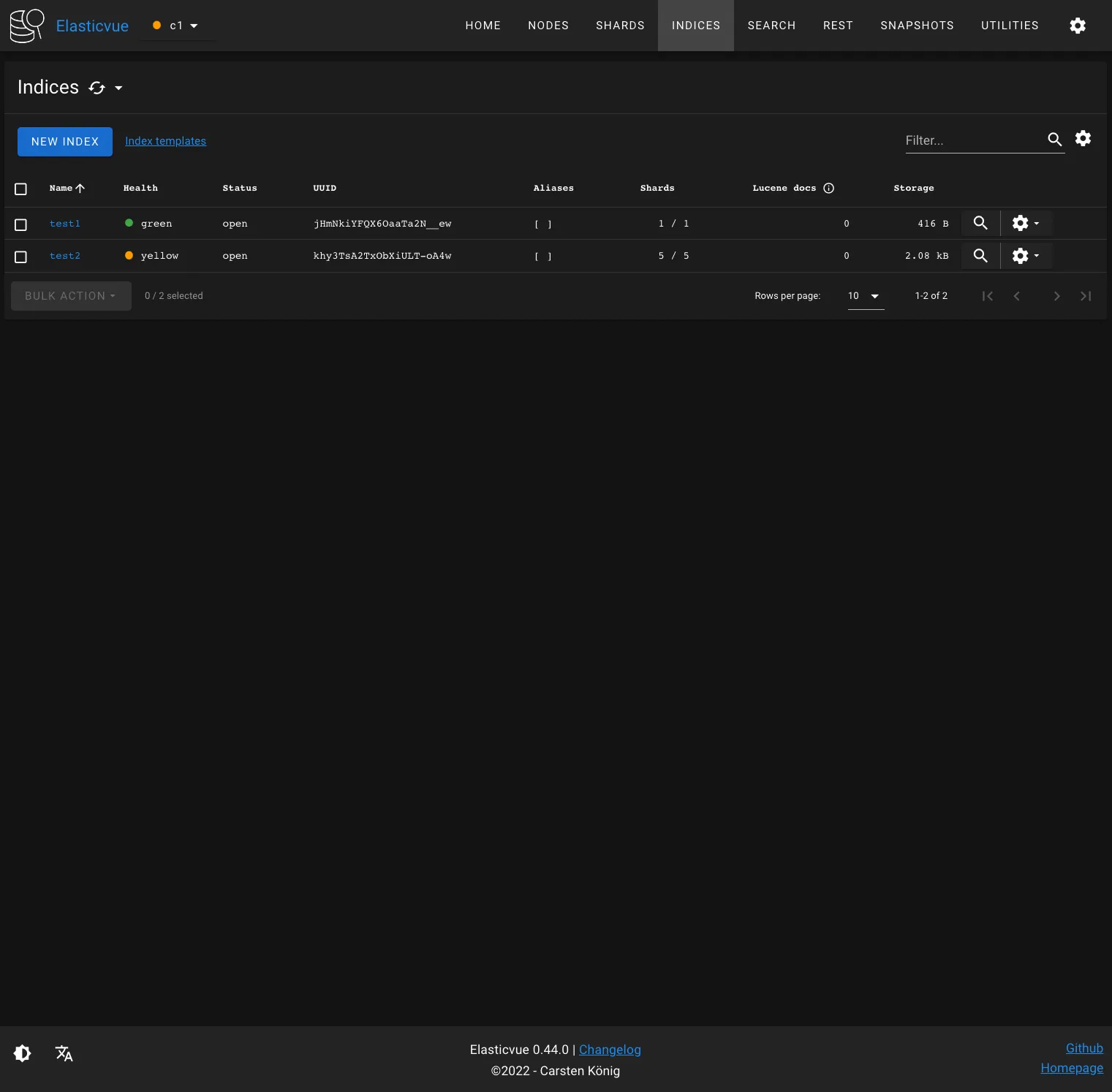Click the NEW INDEX button
The image size is (1112, 1092).
coord(65,142)
